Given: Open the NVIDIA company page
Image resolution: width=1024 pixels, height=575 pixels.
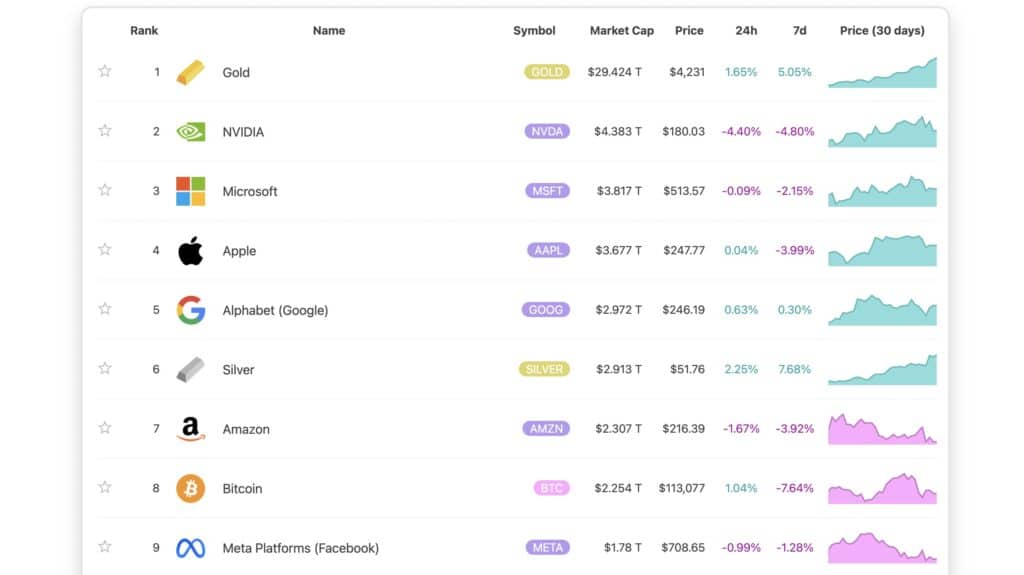Looking at the screenshot, I should [x=243, y=132].
